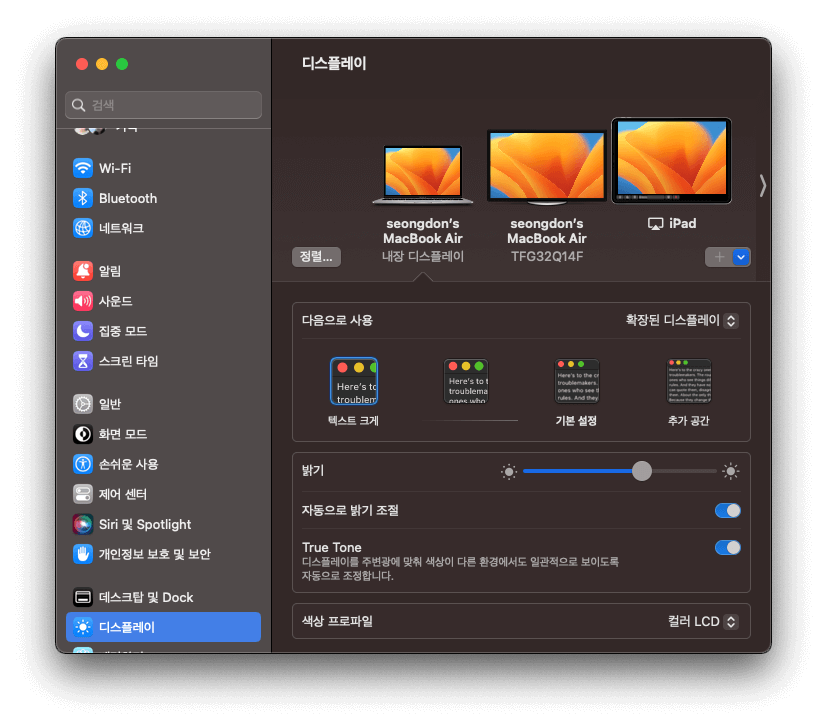Open the blue arrow add-display dropdown
This screenshot has height=727, width=827.
click(741, 257)
